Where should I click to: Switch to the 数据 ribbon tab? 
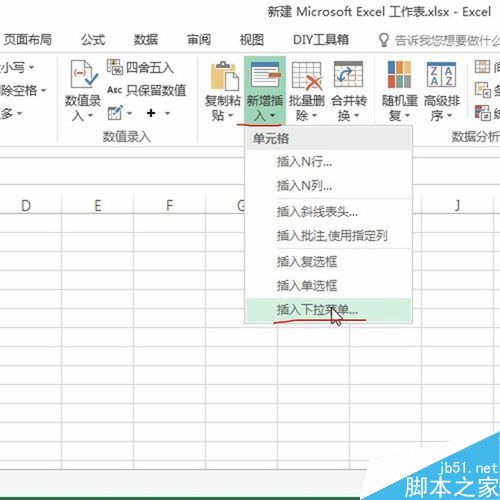[146, 40]
